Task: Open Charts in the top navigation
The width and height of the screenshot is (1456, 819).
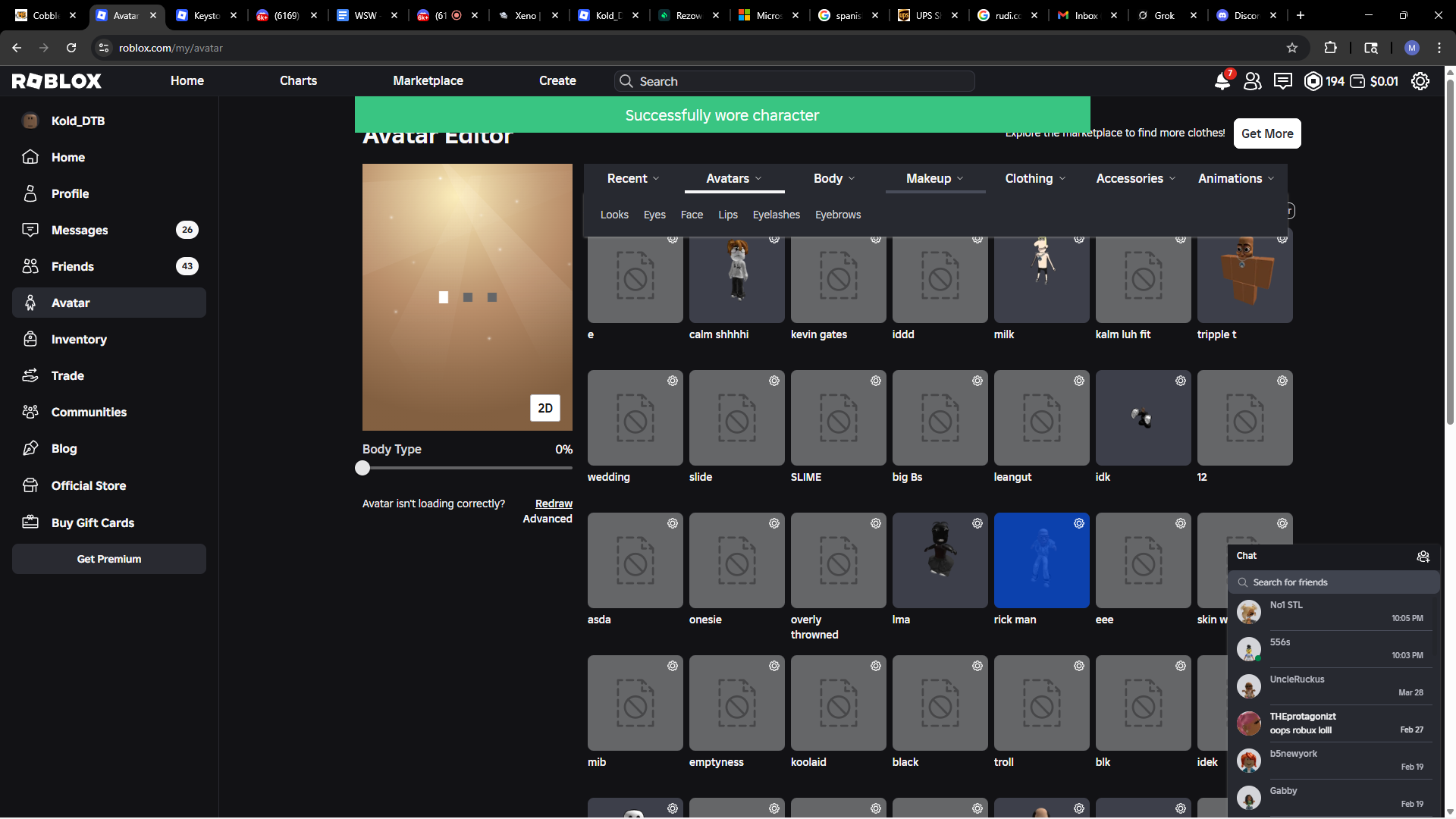Action: click(x=298, y=80)
